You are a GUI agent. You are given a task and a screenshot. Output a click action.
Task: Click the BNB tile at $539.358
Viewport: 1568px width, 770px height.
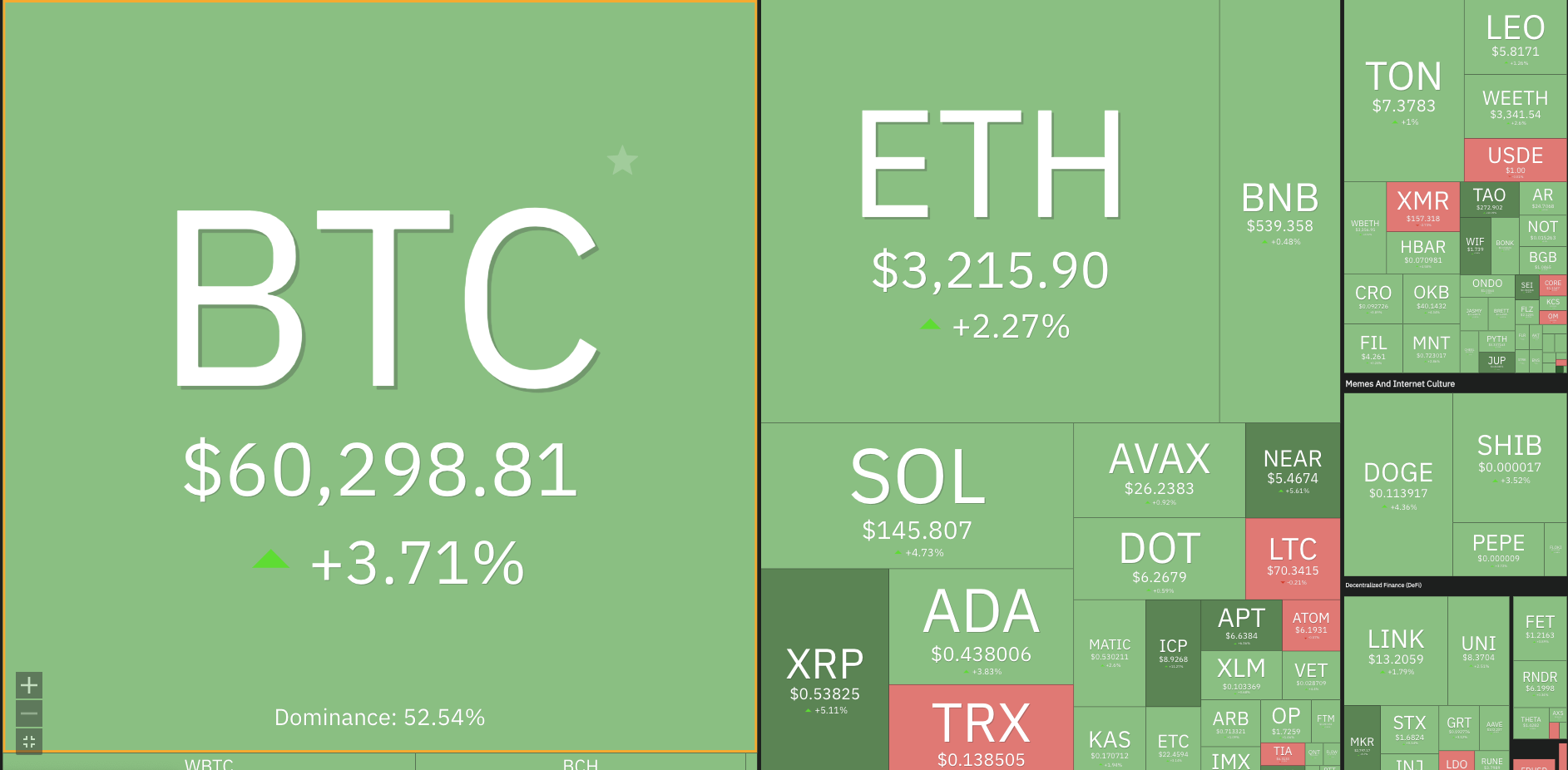pos(1279,211)
